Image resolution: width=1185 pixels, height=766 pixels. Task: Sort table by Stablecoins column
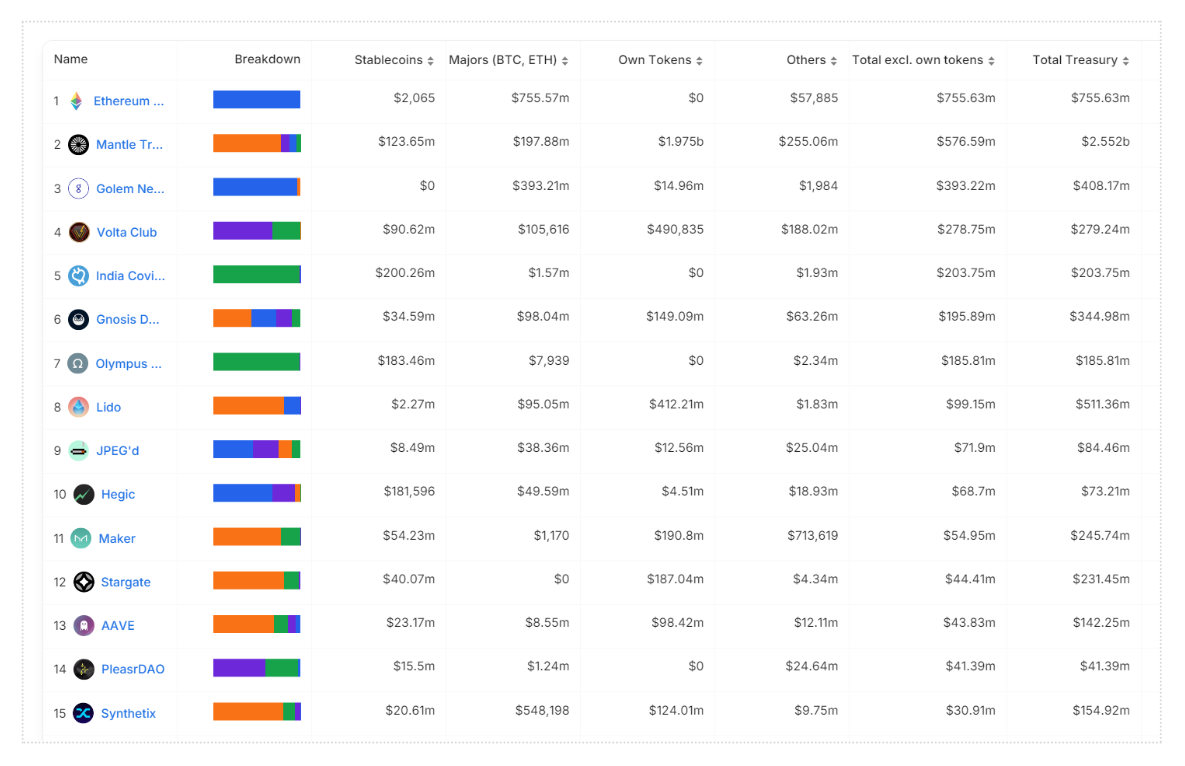point(394,60)
